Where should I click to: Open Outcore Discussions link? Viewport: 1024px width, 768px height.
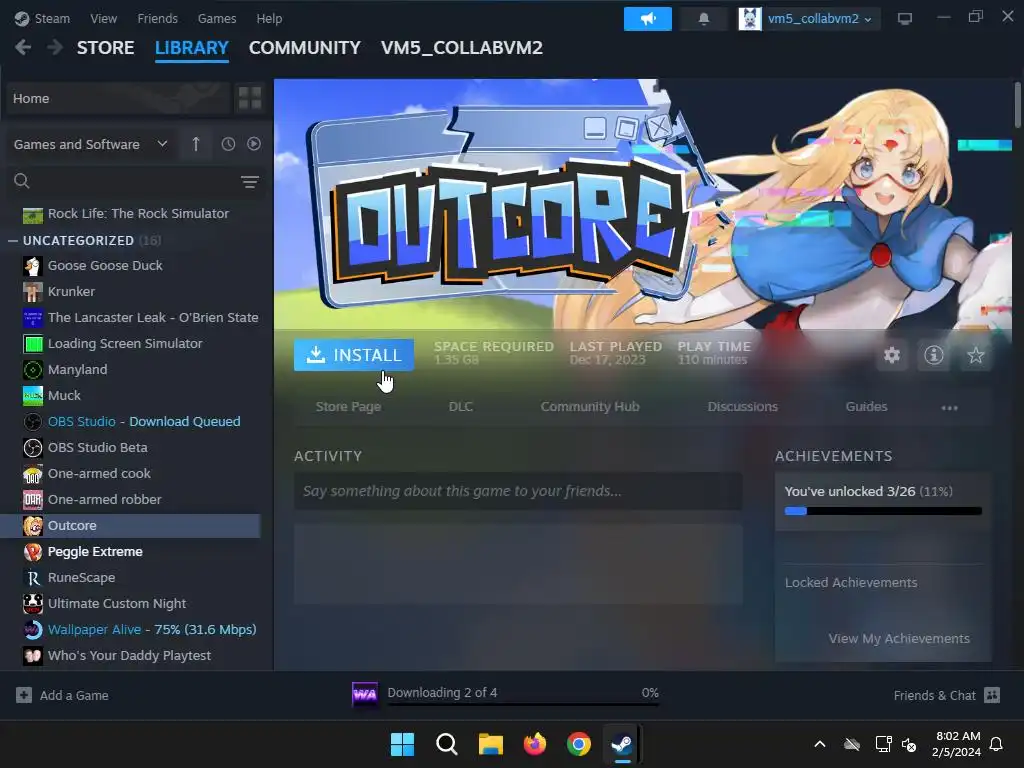743,406
